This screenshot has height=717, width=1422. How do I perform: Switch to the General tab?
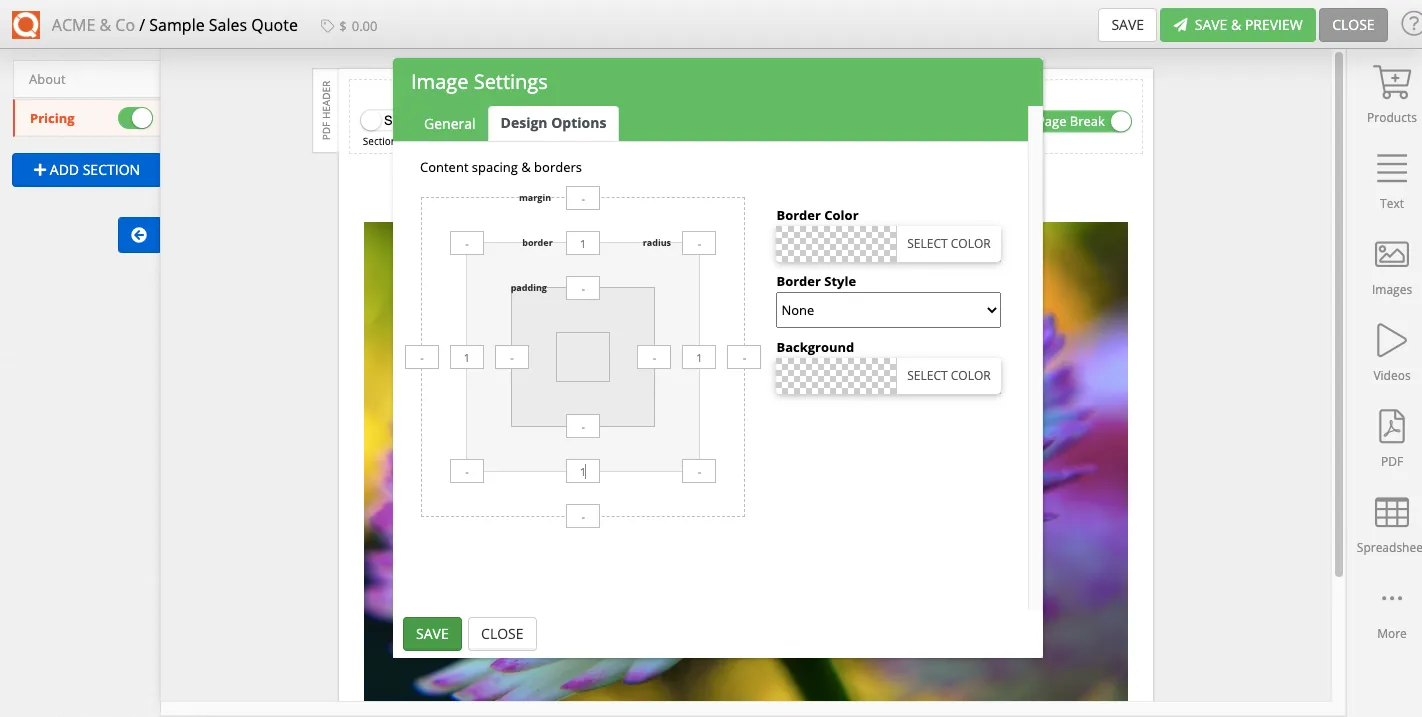click(x=449, y=123)
